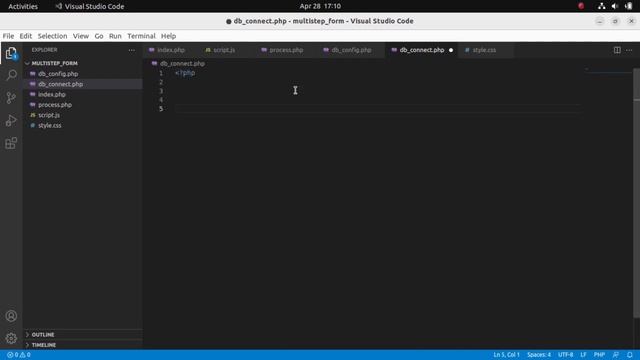This screenshot has width=640, height=360.
Task: Click the errors and warnings status indicator
Action: tap(19, 355)
